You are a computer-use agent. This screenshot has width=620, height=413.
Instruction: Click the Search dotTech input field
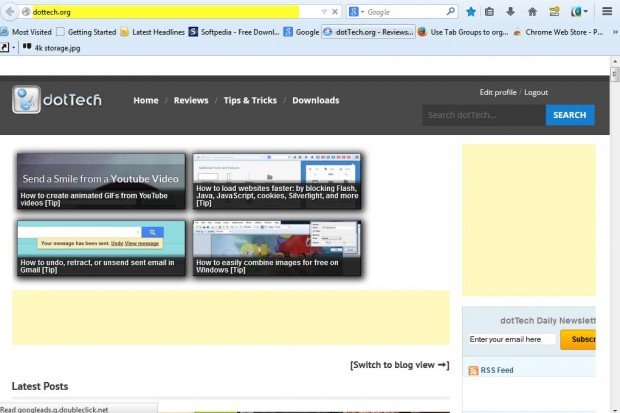click(484, 115)
